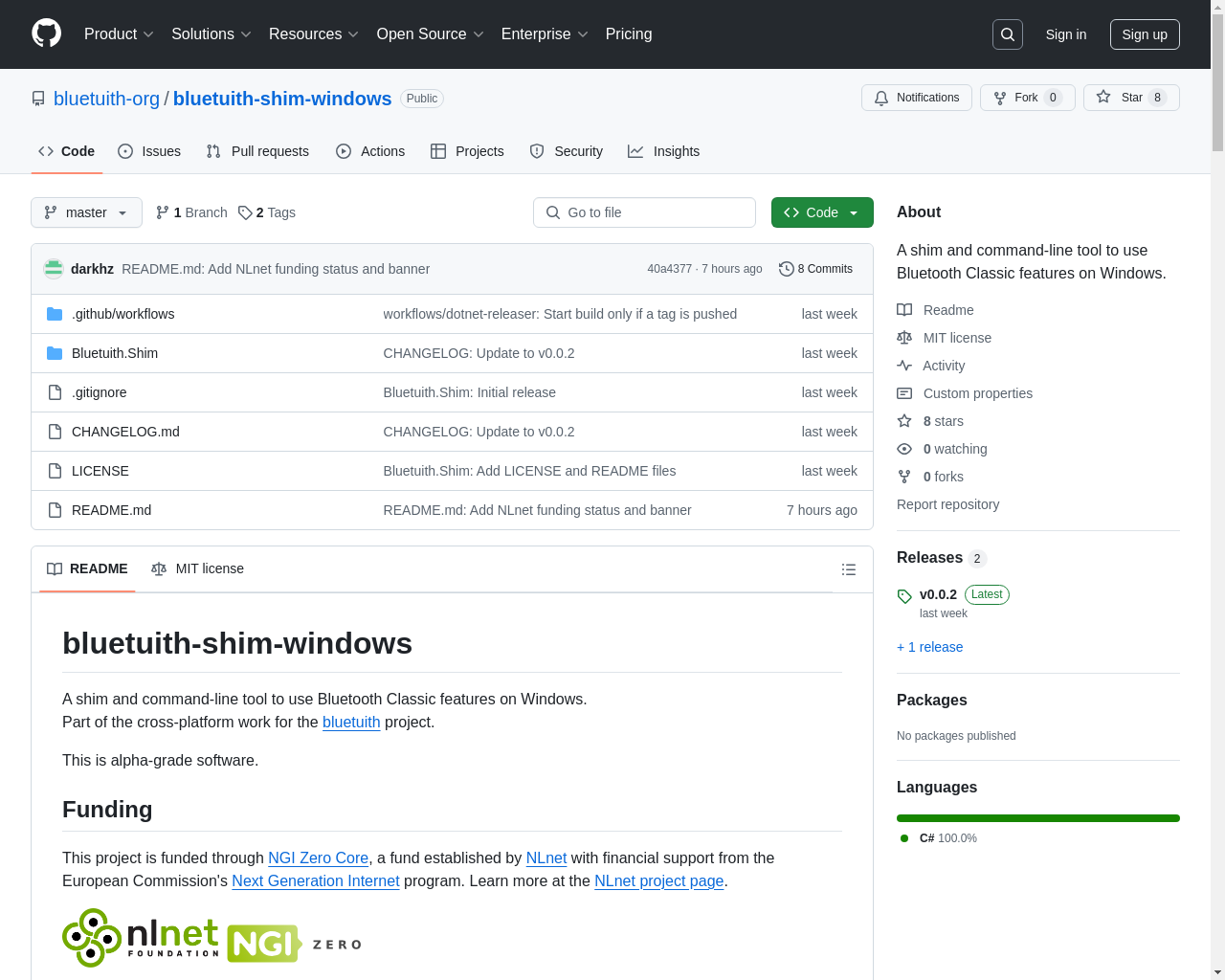Click the scales icon beside MIT license in About
1225x980 pixels.
click(904, 338)
